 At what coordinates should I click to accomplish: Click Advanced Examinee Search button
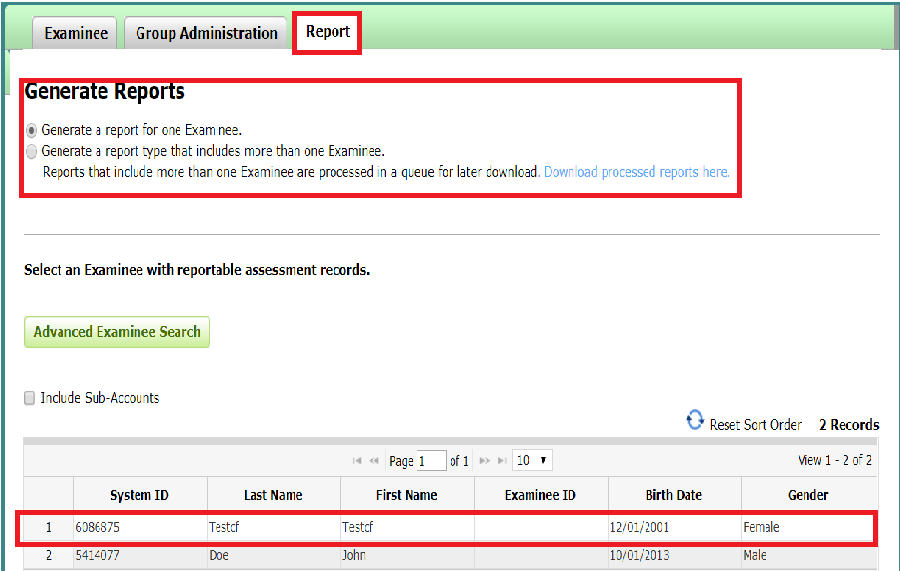[117, 332]
